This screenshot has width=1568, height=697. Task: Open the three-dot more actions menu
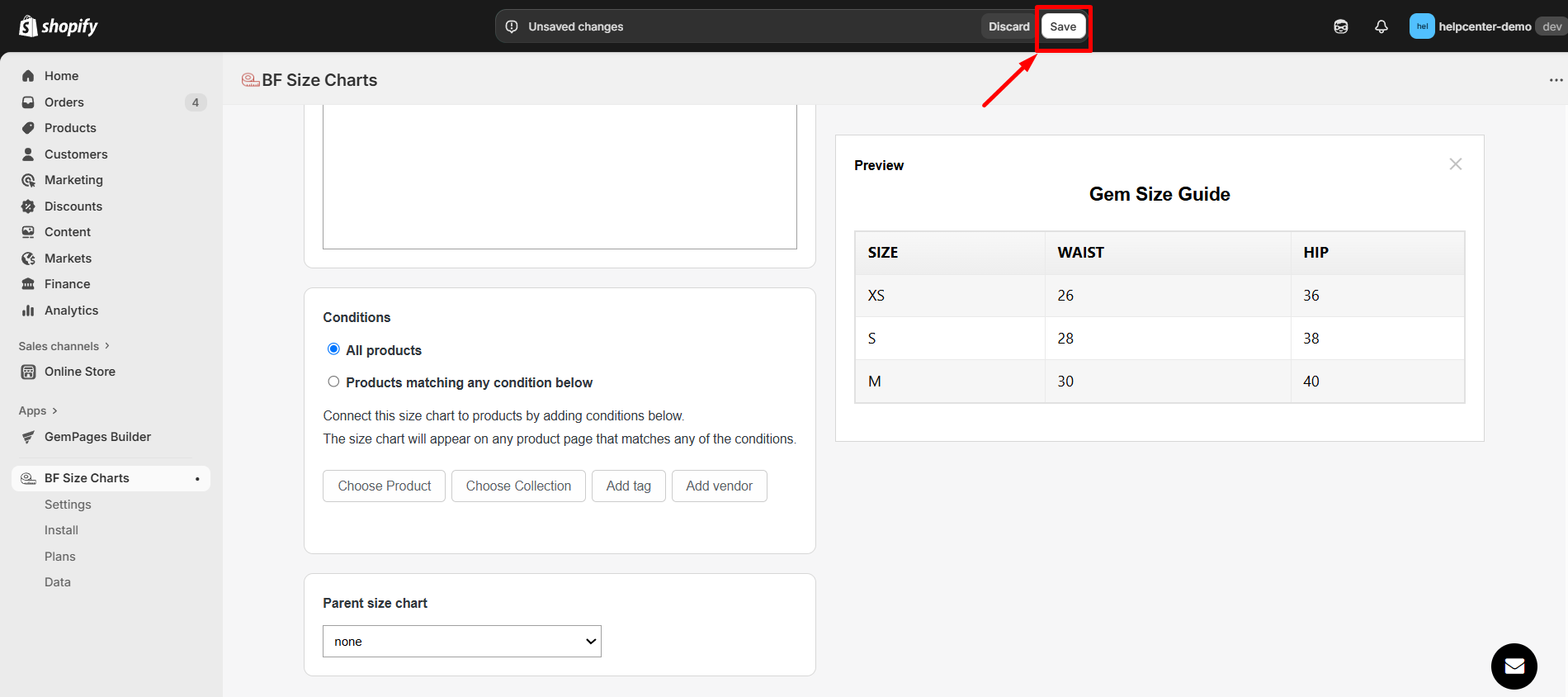(x=1555, y=80)
